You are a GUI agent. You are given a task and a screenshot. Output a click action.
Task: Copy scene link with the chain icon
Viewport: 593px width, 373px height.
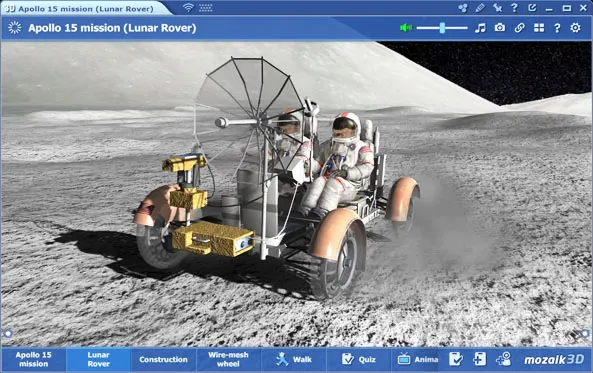(x=519, y=28)
